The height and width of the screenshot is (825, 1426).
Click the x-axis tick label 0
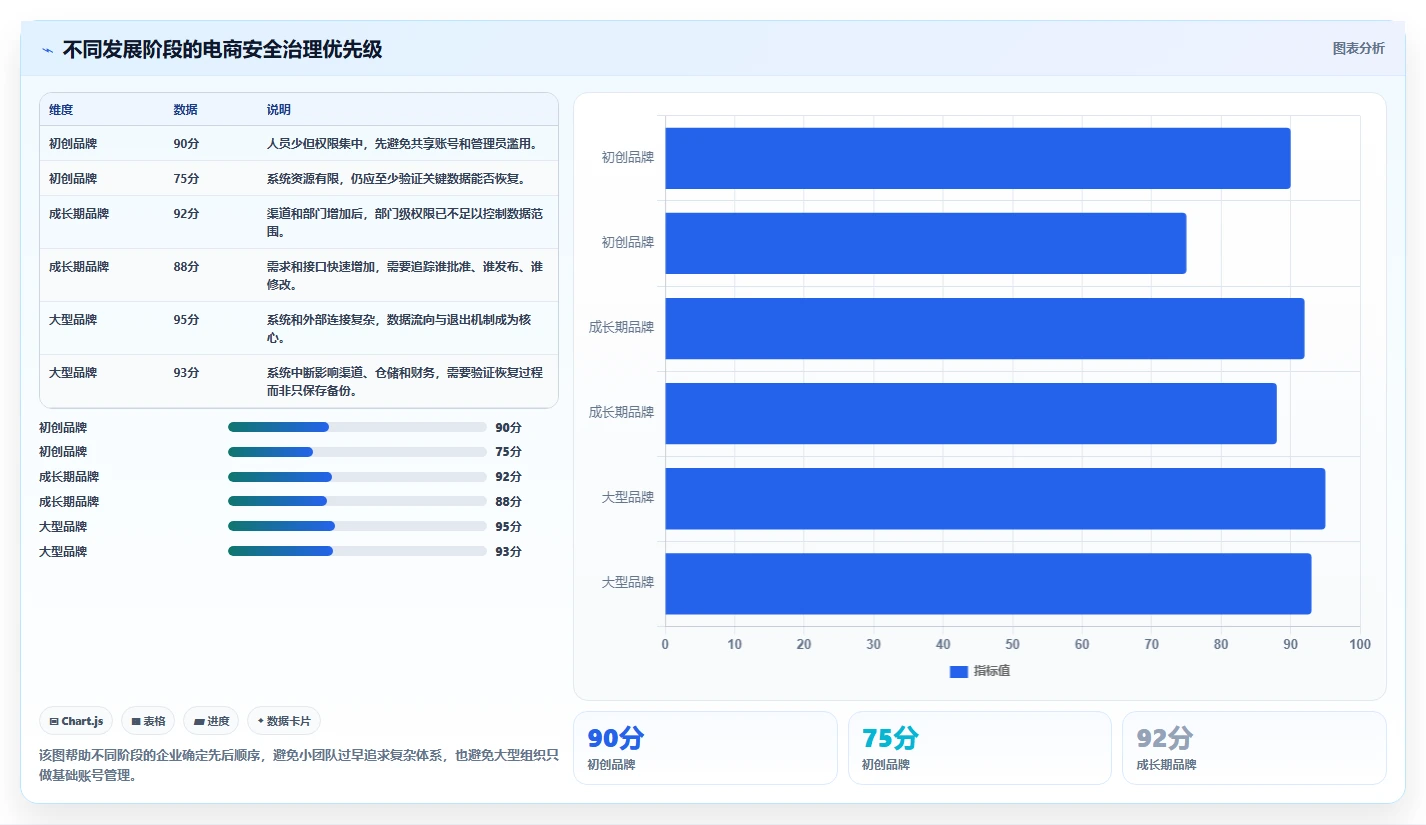click(665, 644)
